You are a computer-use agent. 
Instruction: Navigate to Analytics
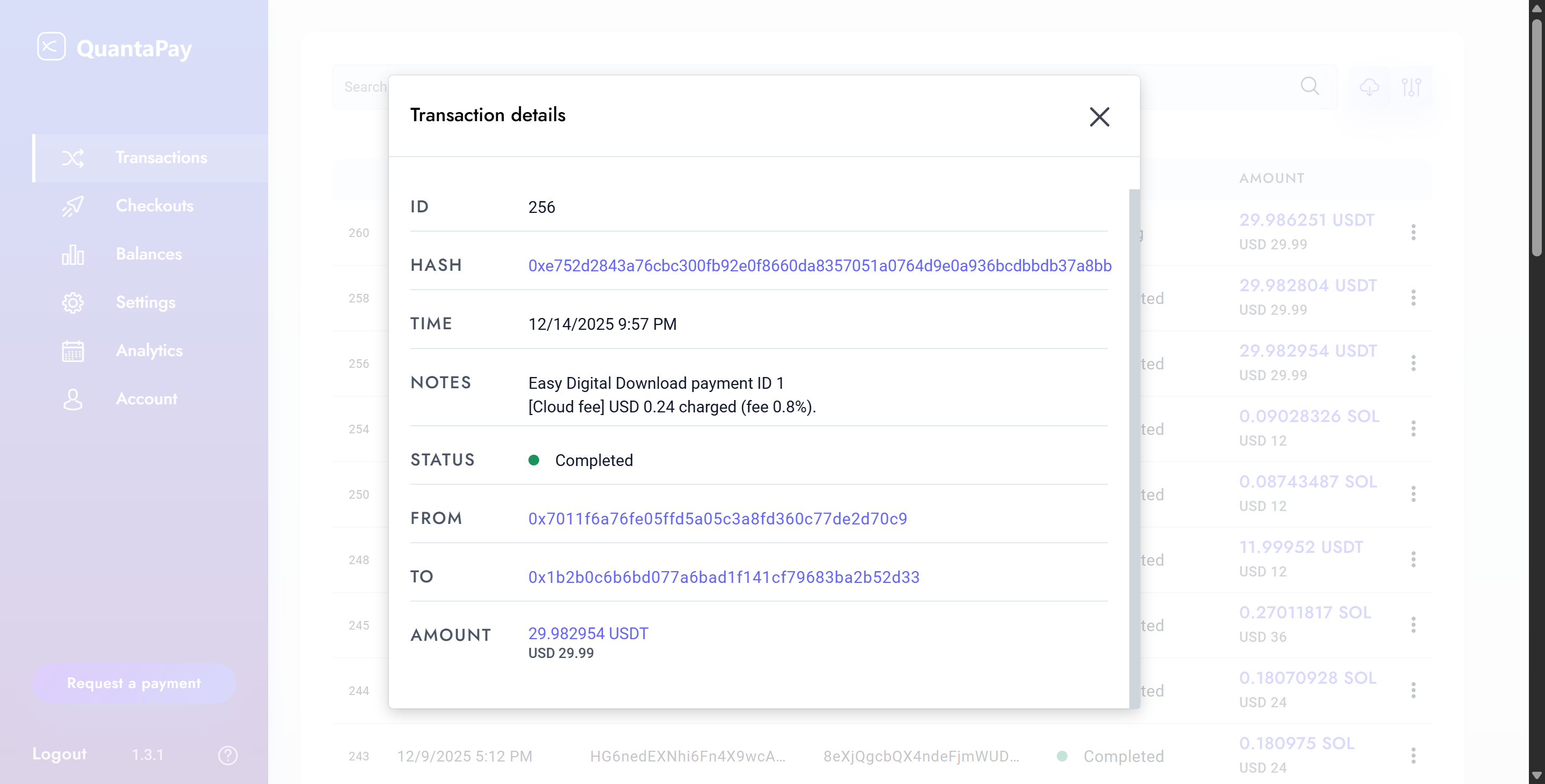tap(149, 351)
